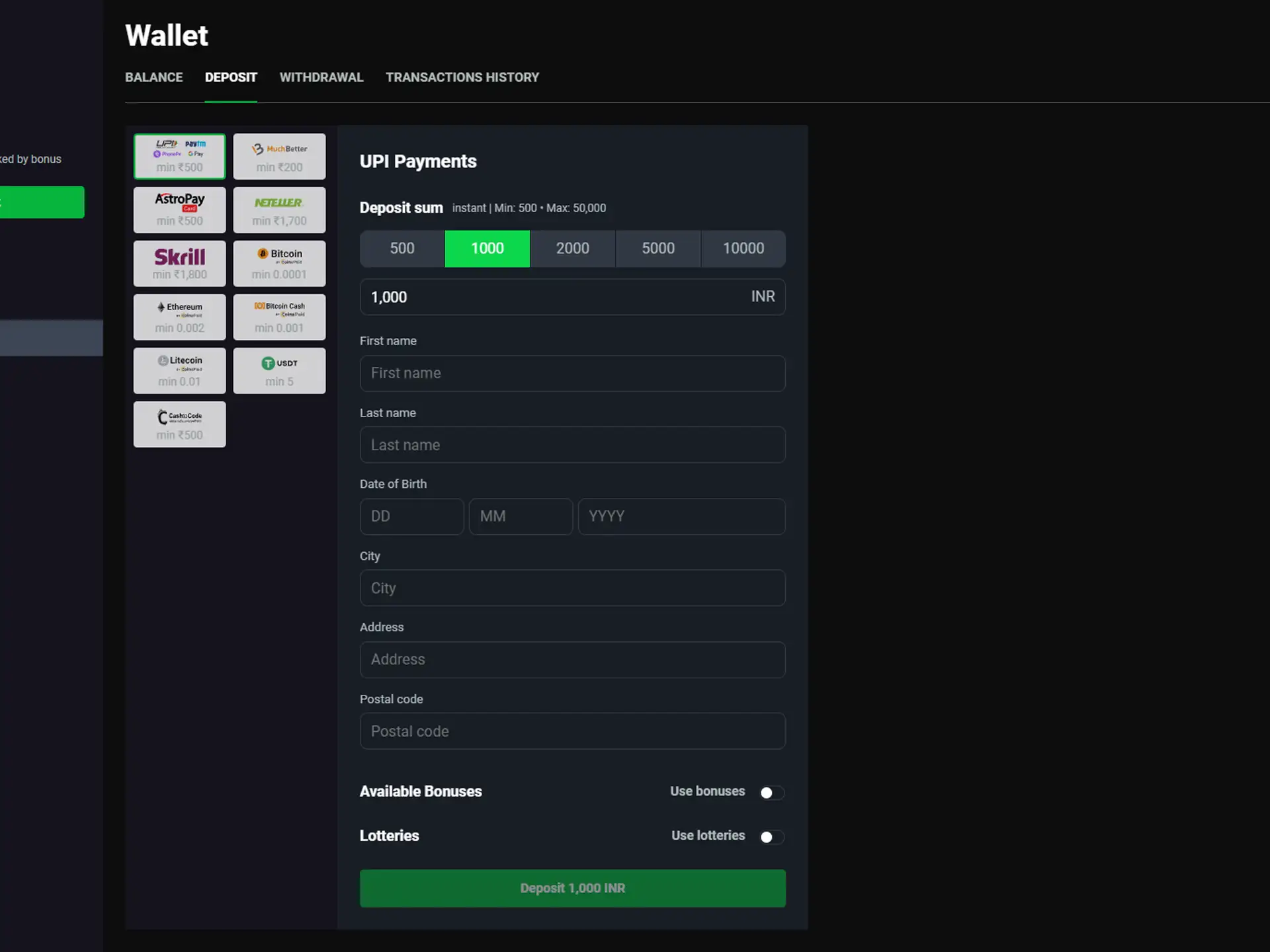
Task: Select 10000 deposit amount option
Action: click(743, 248)
